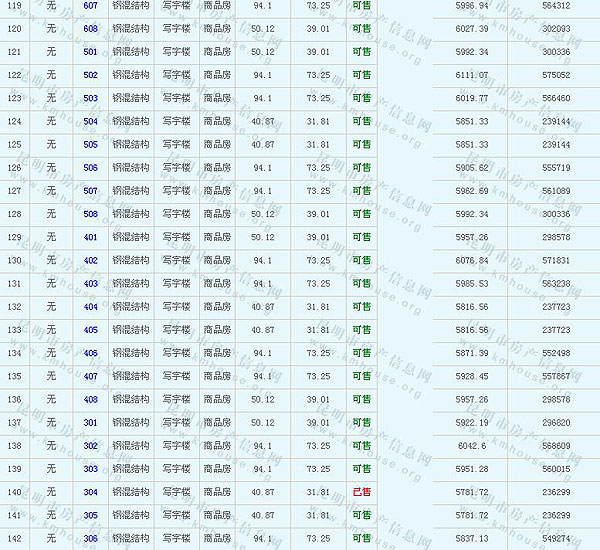600x550 pixels.
Task: Click room 405 link
Action: pyautogui.click(x=90, y=330)
